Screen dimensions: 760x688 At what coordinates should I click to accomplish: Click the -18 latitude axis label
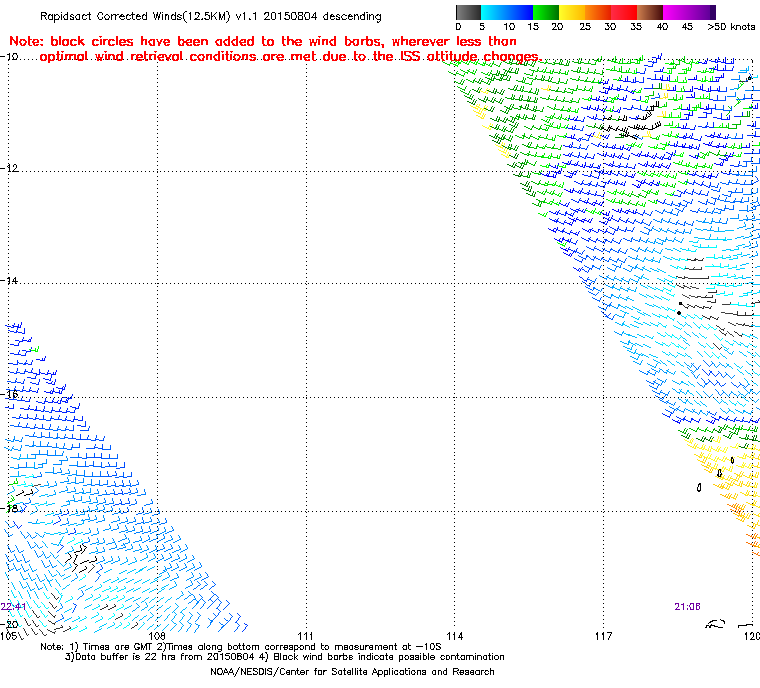[9, 509]
